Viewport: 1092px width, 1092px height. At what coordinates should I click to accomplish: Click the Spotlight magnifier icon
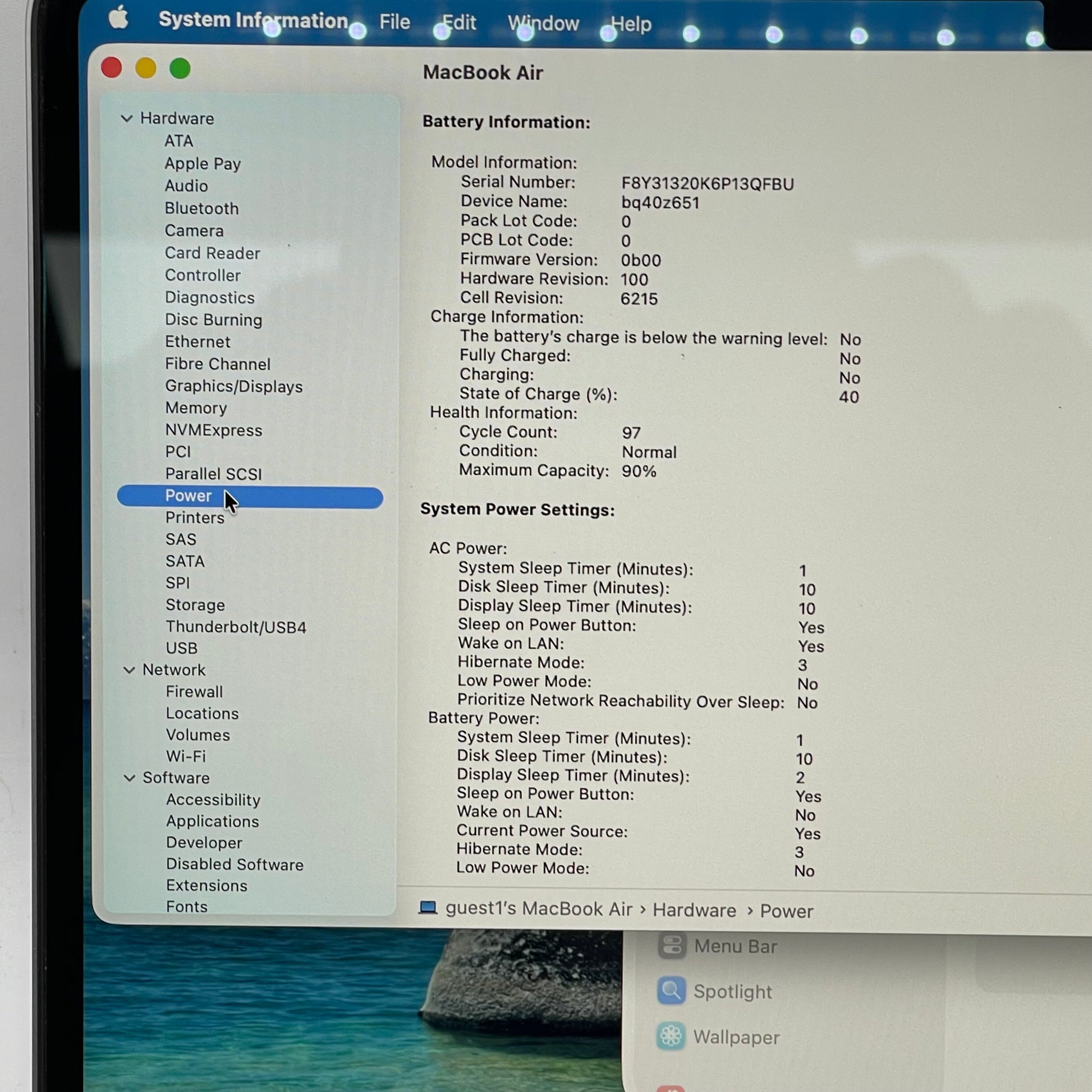[672, 991]
